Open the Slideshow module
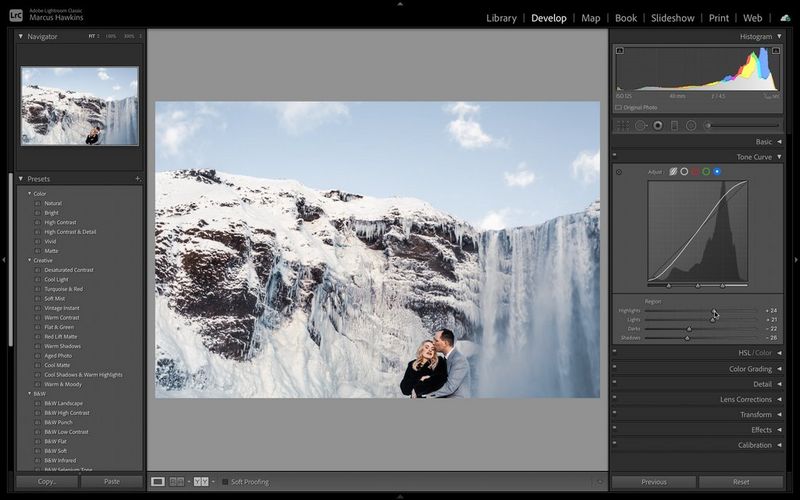The height and width of the screenshot is (500, 800). [672, 18]
